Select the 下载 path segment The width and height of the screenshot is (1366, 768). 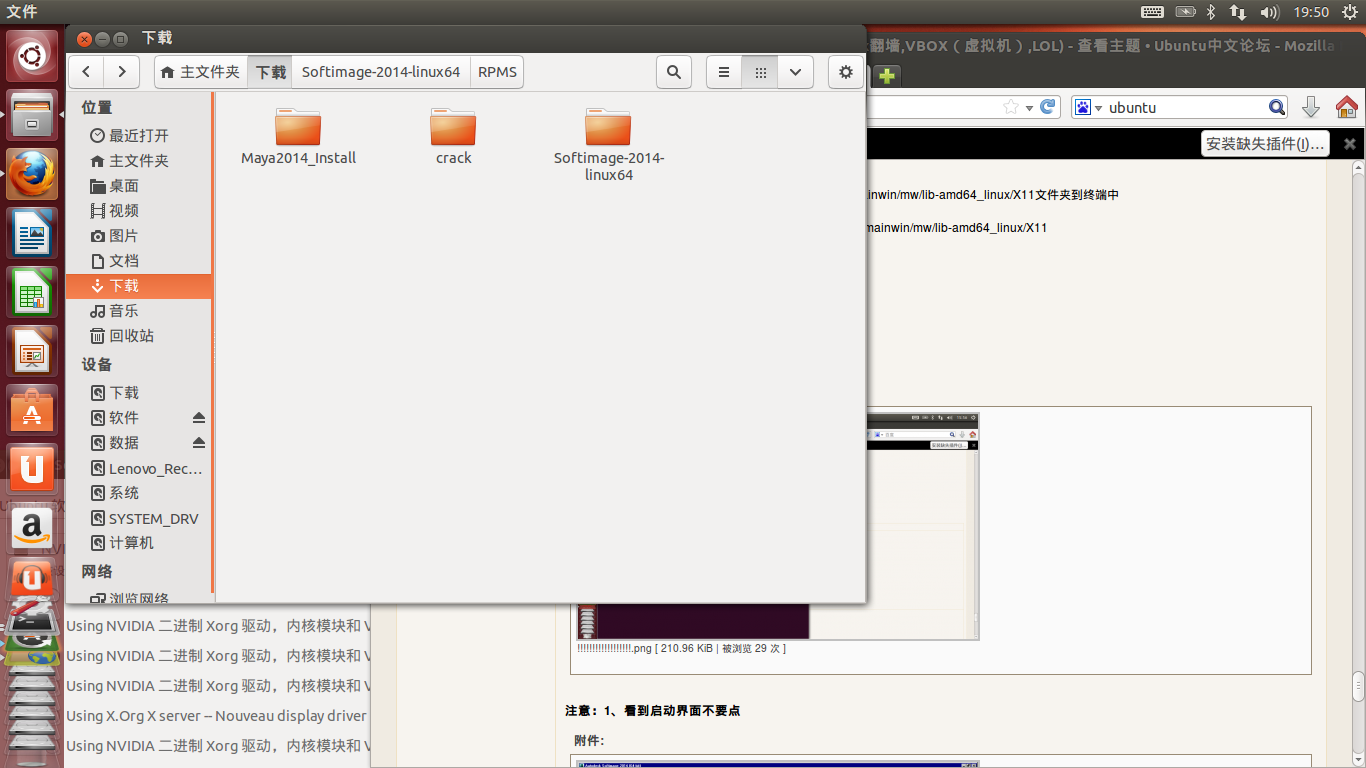[271, 72]
